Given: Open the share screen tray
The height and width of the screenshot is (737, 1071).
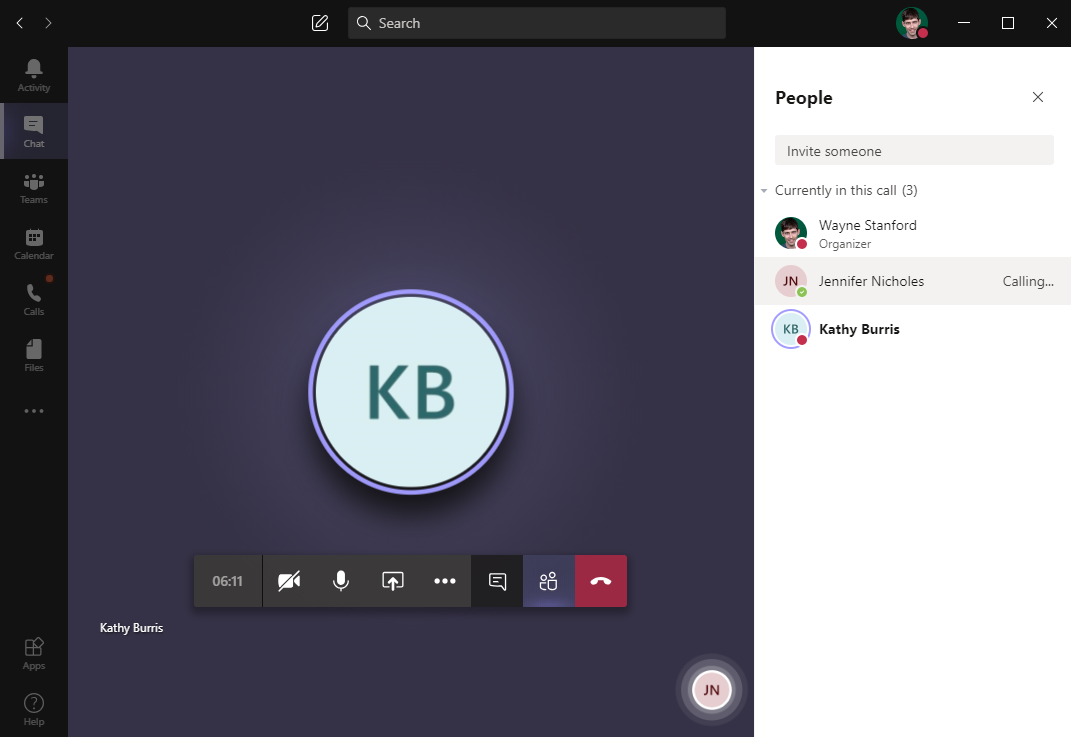Looking at the screenshot, I should coord(393,581).
